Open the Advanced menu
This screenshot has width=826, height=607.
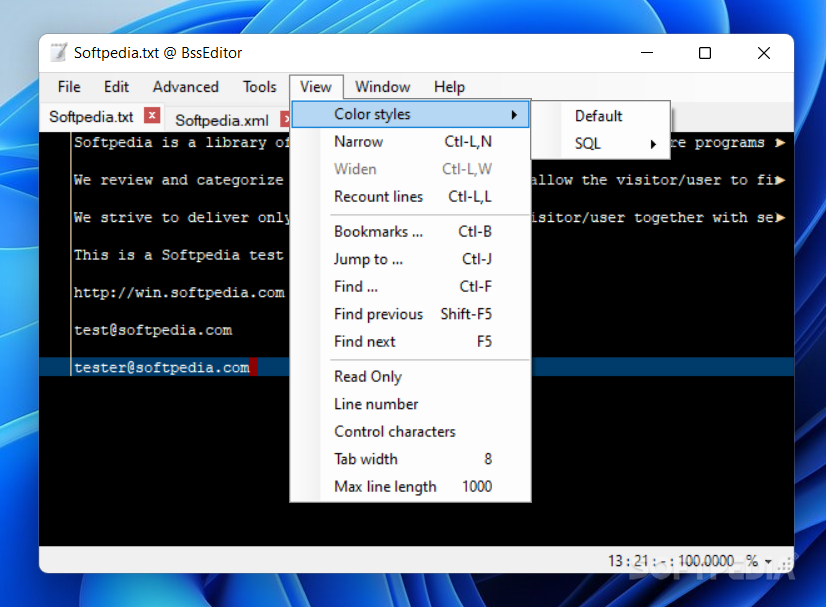(185, 86)
